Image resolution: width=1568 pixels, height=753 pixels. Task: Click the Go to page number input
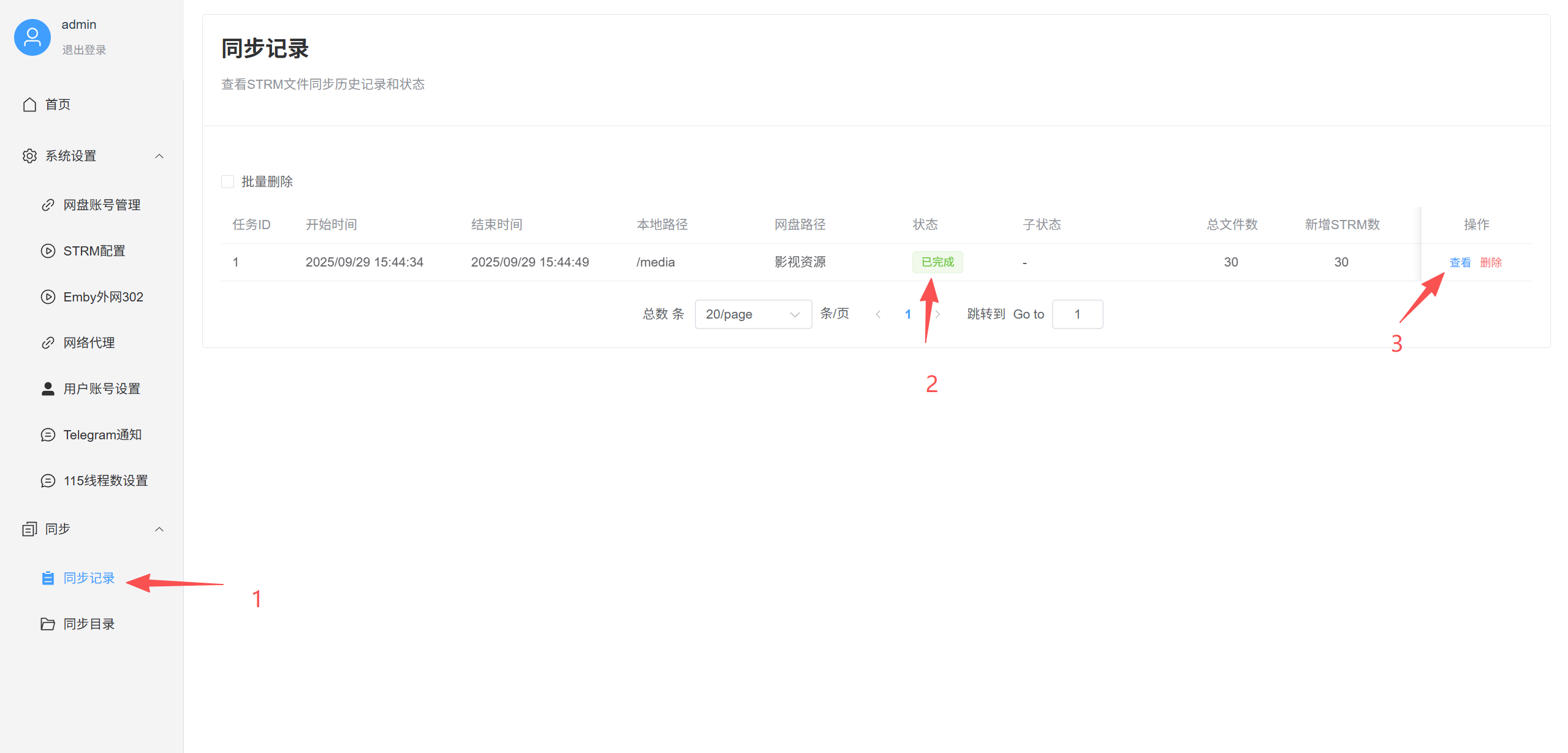[1077, 314]
